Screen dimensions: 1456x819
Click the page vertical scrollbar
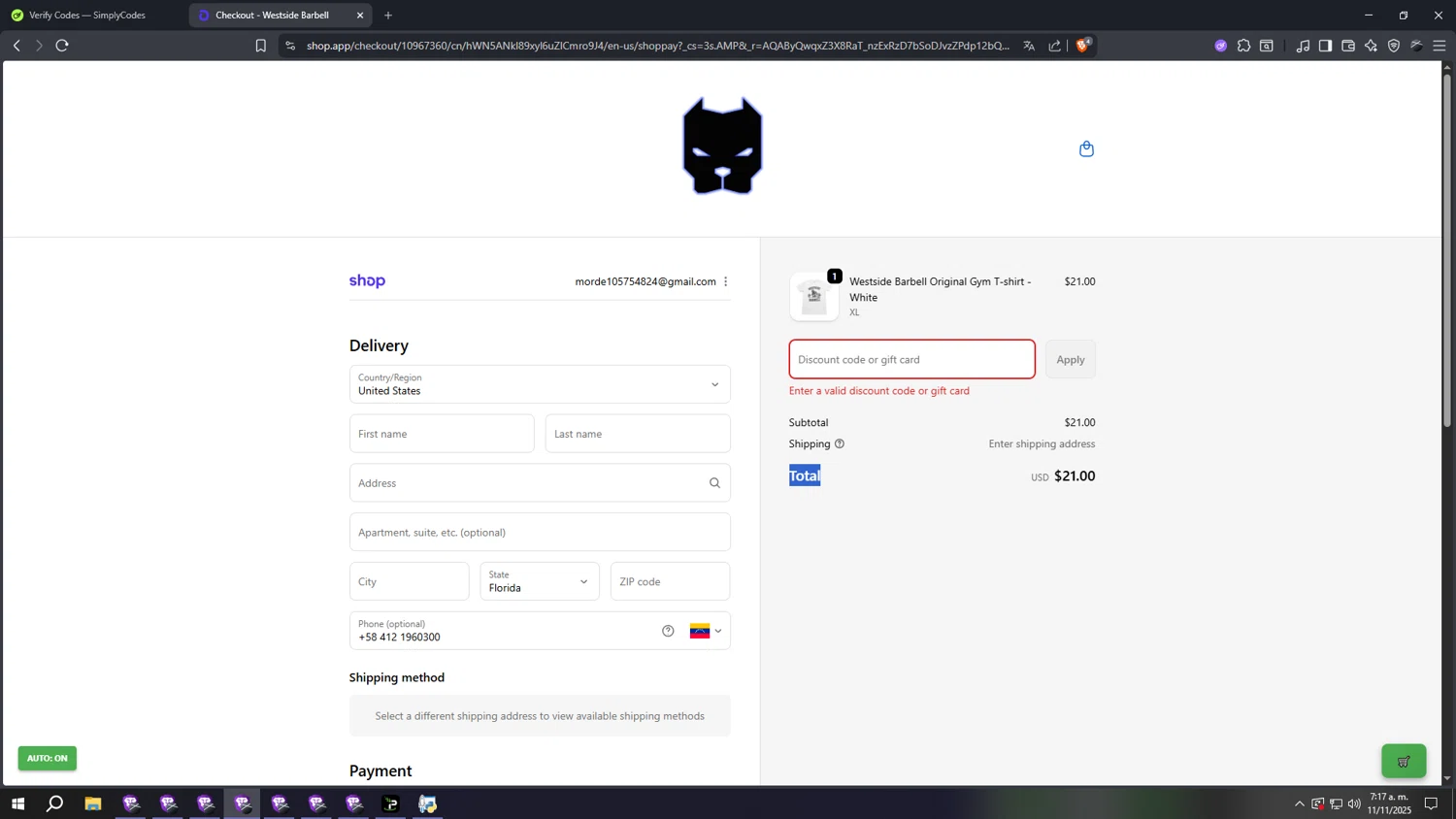click(1447, 250)
